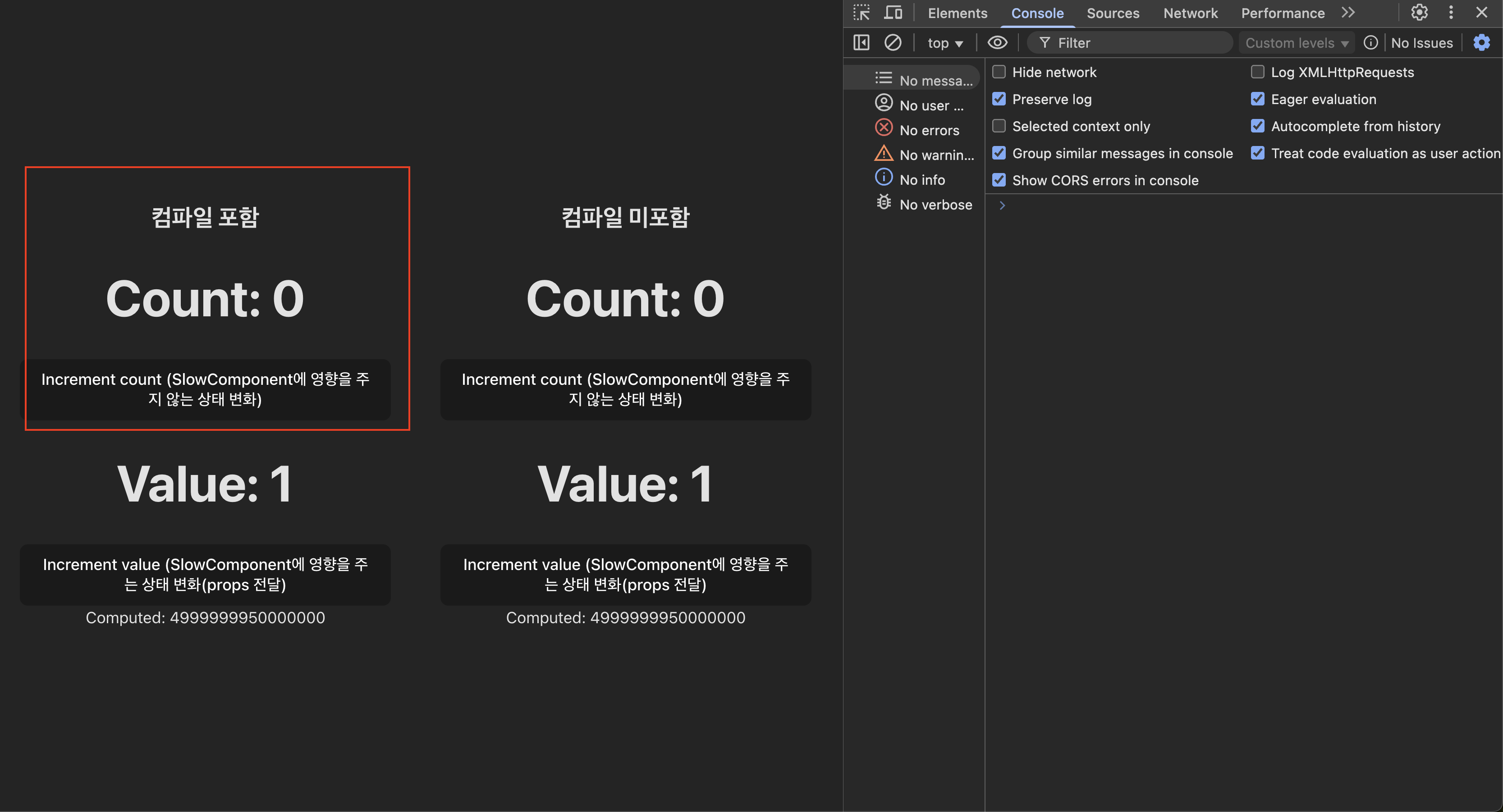Click left Increment count button
This screenshot has width=1503, height=812.
205,389
